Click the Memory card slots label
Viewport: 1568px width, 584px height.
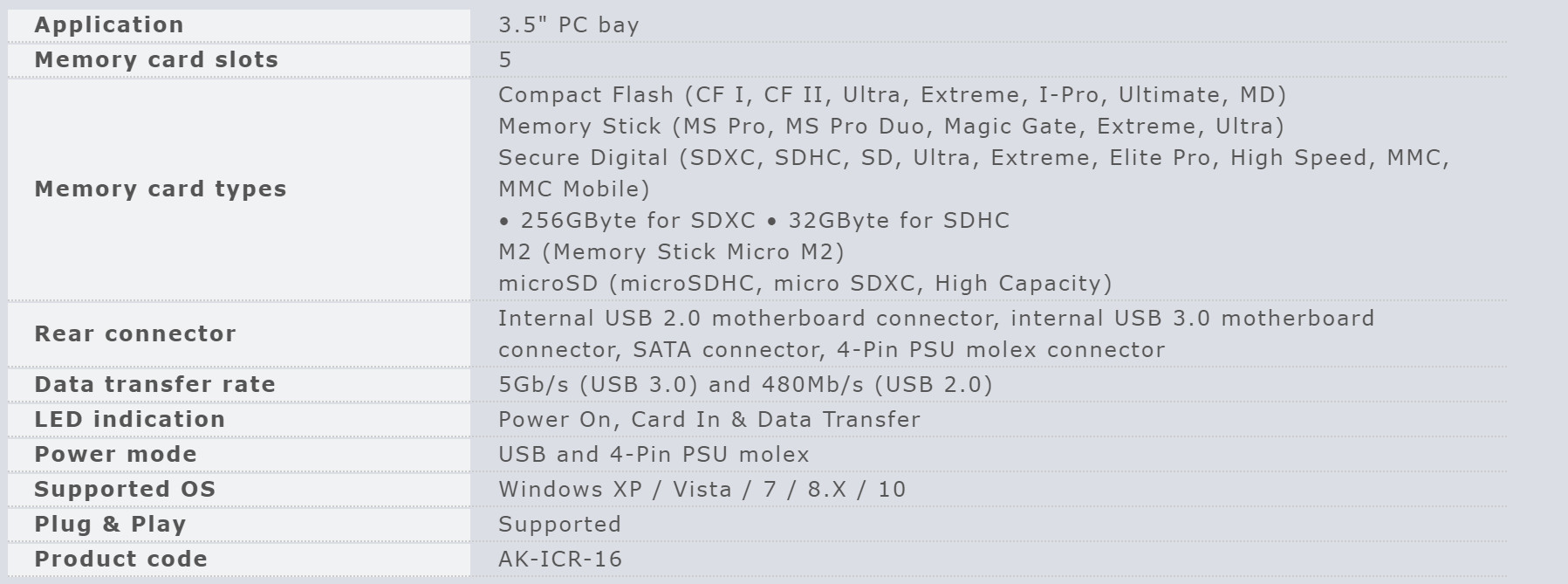tap(156, 59)
